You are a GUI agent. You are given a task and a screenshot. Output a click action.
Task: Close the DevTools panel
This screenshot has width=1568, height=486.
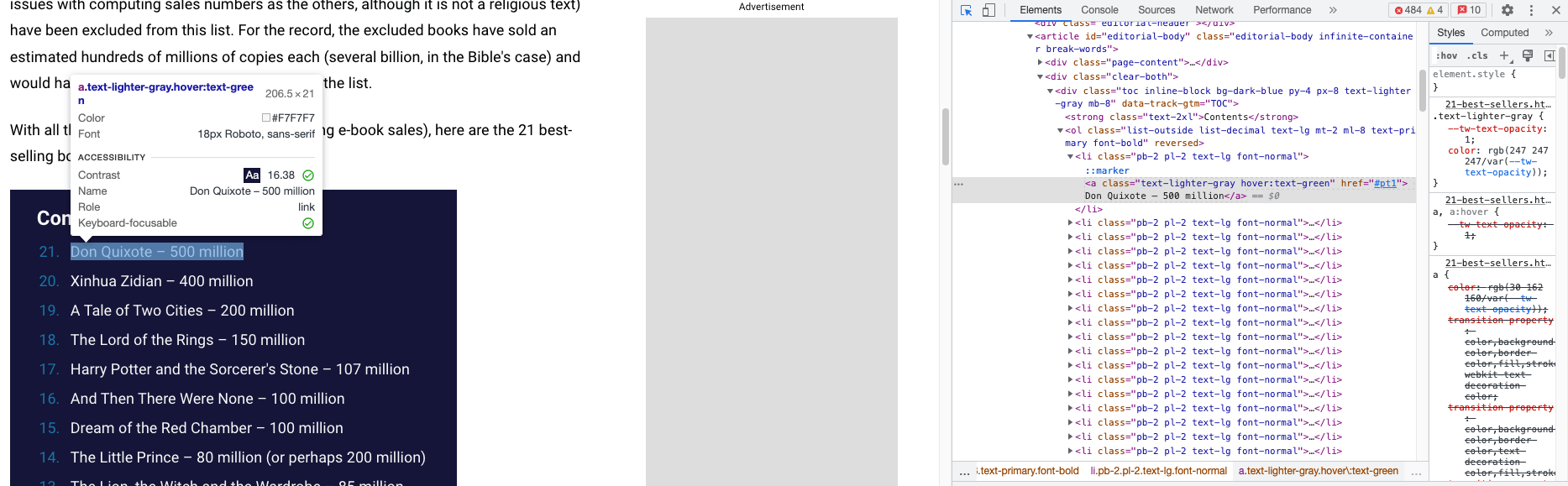1555,10
